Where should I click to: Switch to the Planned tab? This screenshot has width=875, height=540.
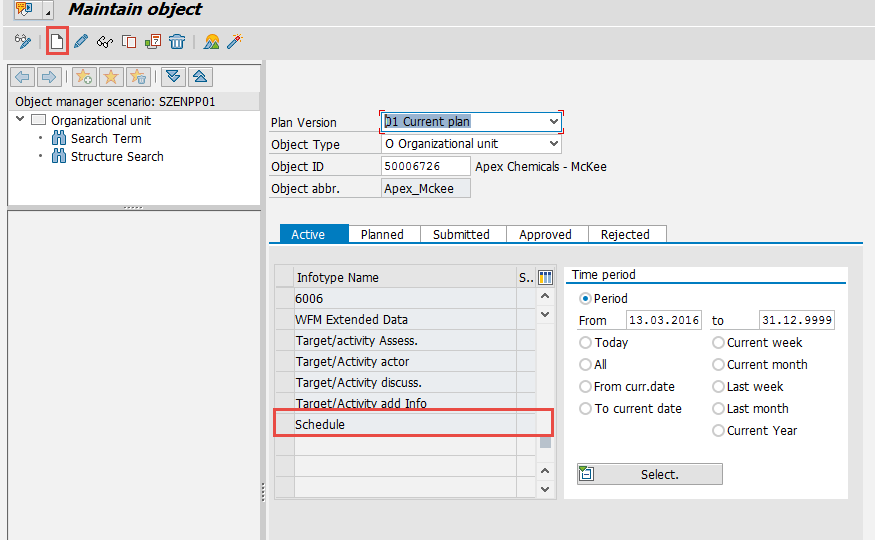click(x=382, y=234)
